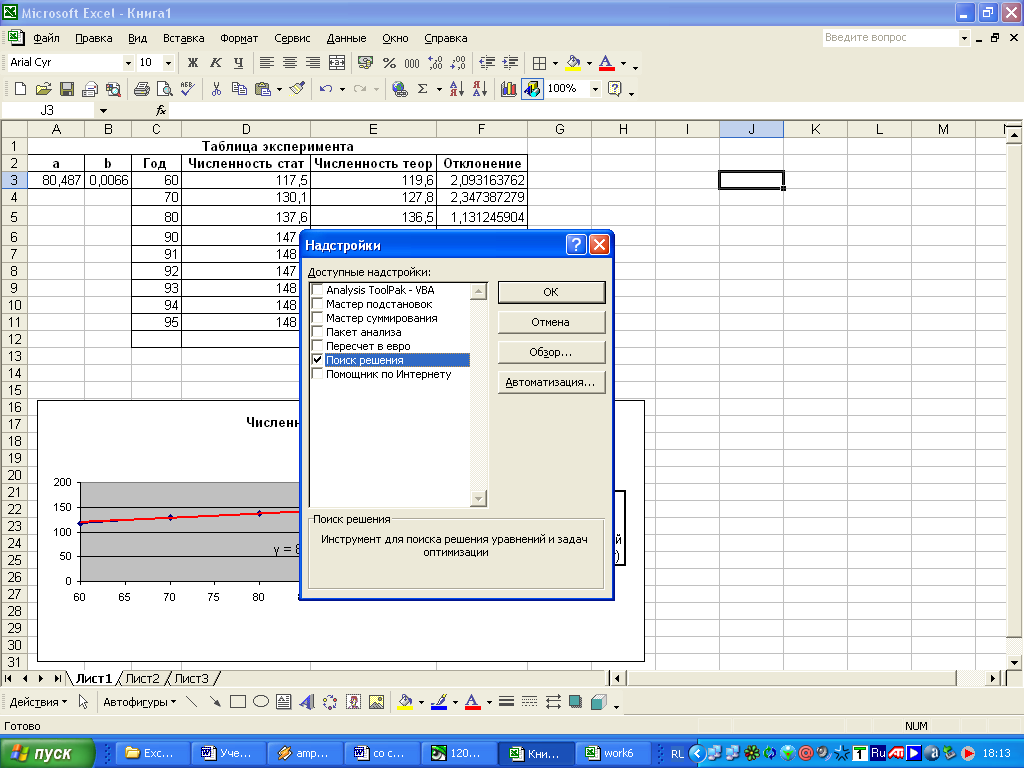1024x768 pixels.
Task: Open Chart Wizard icon
Action: click(509, 89)
